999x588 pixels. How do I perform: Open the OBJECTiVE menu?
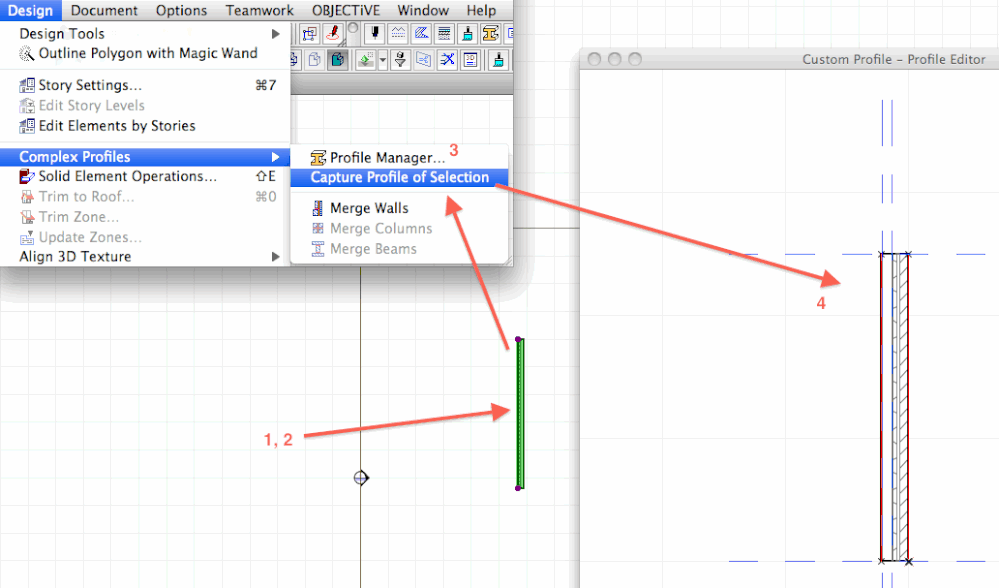pyautogui.click(x=345, y=10)
